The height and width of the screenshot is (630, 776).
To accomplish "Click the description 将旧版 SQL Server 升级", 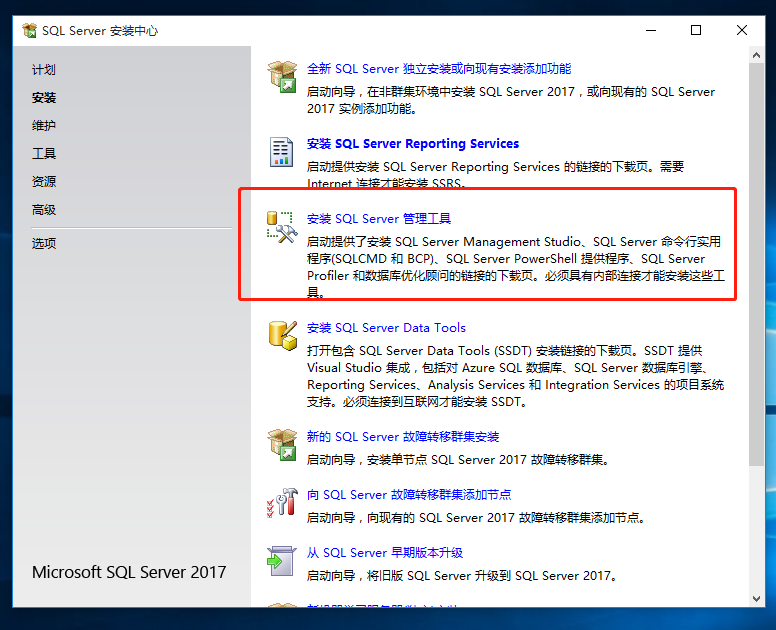I will [x=462, y=576].
